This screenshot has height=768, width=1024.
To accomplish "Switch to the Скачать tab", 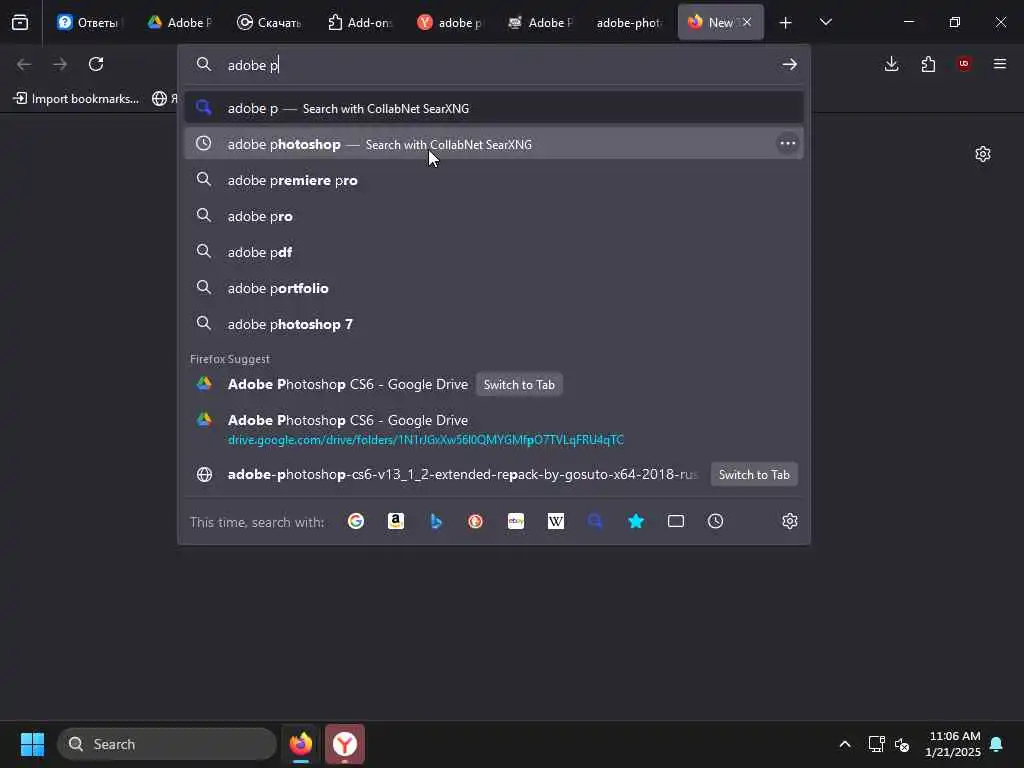I will pos(270,22).
